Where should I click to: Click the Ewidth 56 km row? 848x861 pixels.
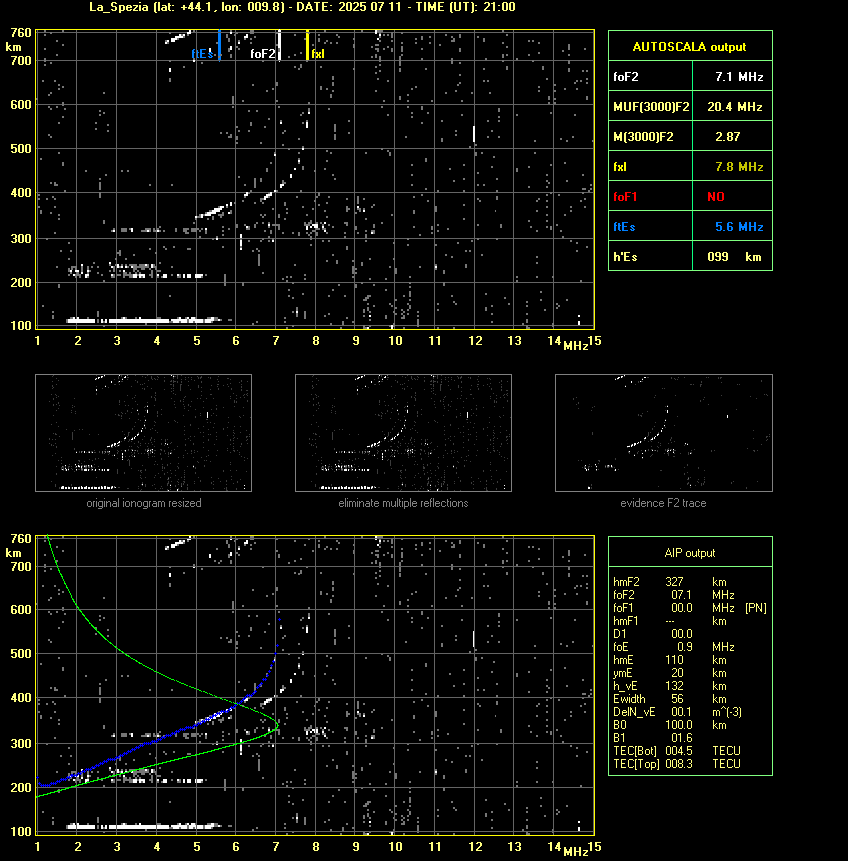(x=670, y=699)
